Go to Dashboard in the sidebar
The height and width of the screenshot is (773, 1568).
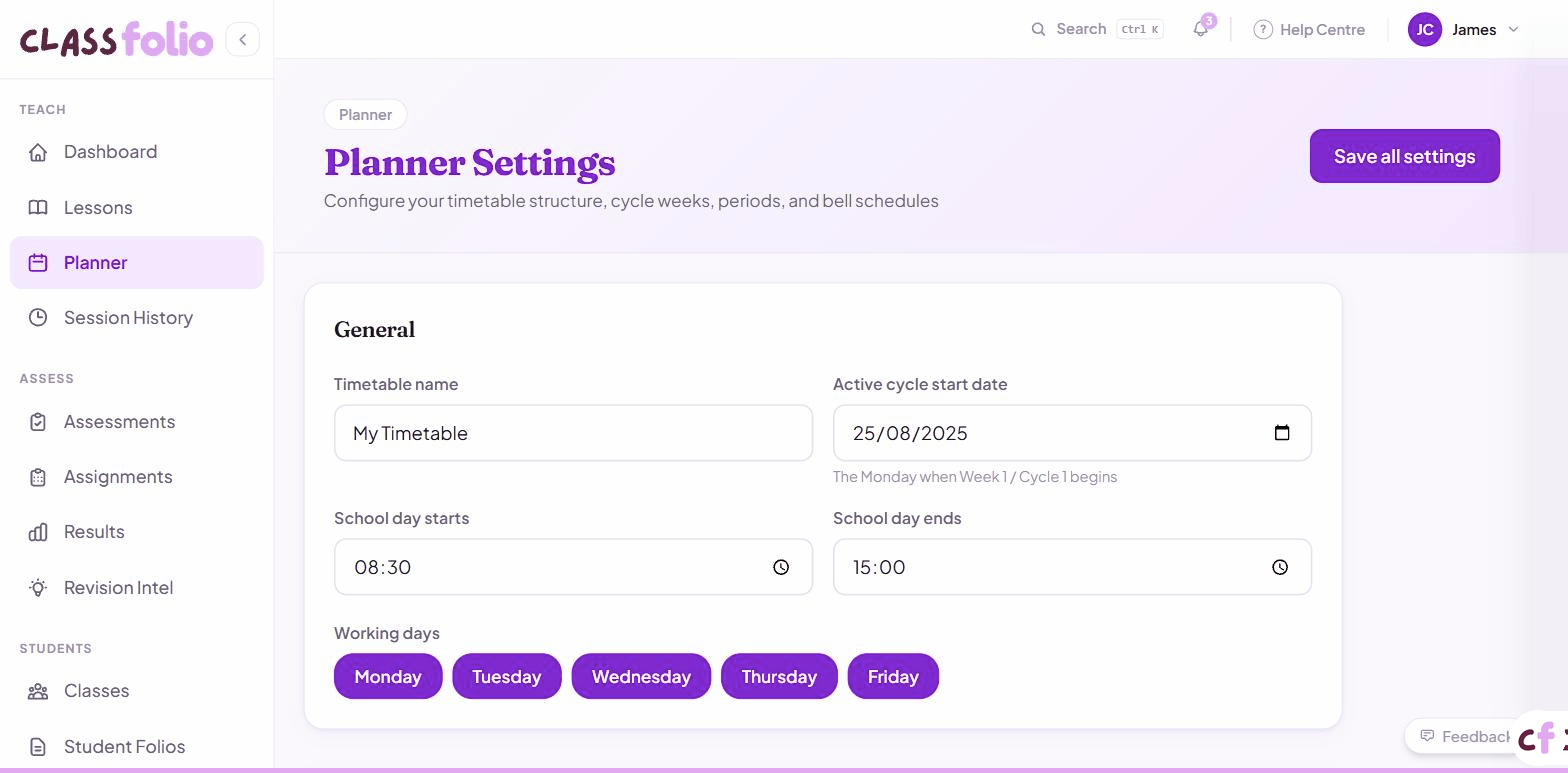click(x=137, y=152)
